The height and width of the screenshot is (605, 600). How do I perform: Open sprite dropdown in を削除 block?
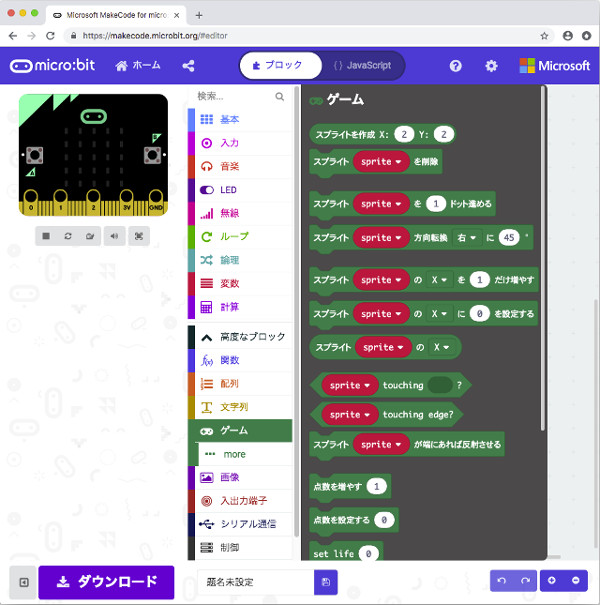(x=381, y=162)
